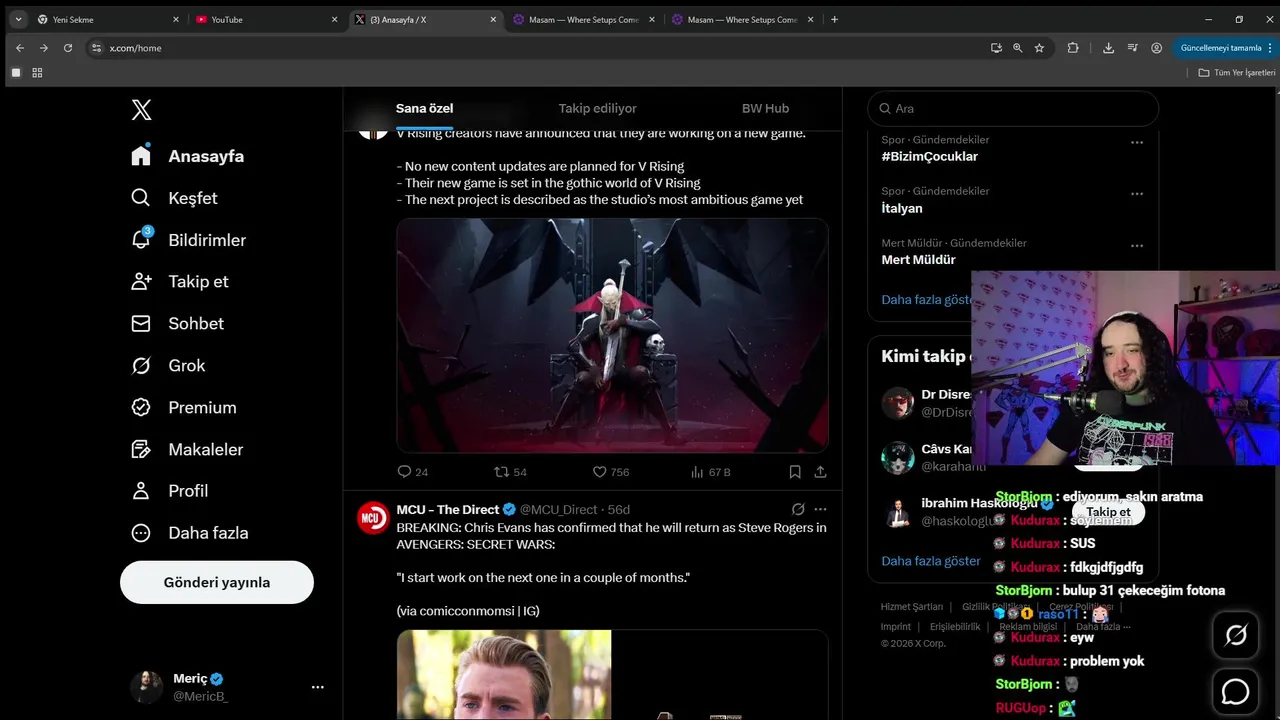This screenshot has width=1280, height=720.
Task: Open more options on MCU - The Direct post
Action: pos(821,509)
